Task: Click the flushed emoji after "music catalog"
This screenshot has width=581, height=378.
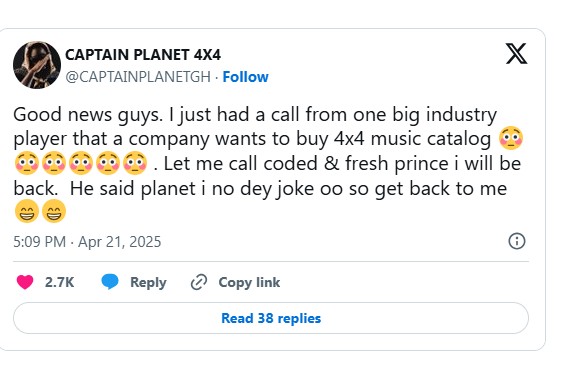Action: click(x=511, y=138)
